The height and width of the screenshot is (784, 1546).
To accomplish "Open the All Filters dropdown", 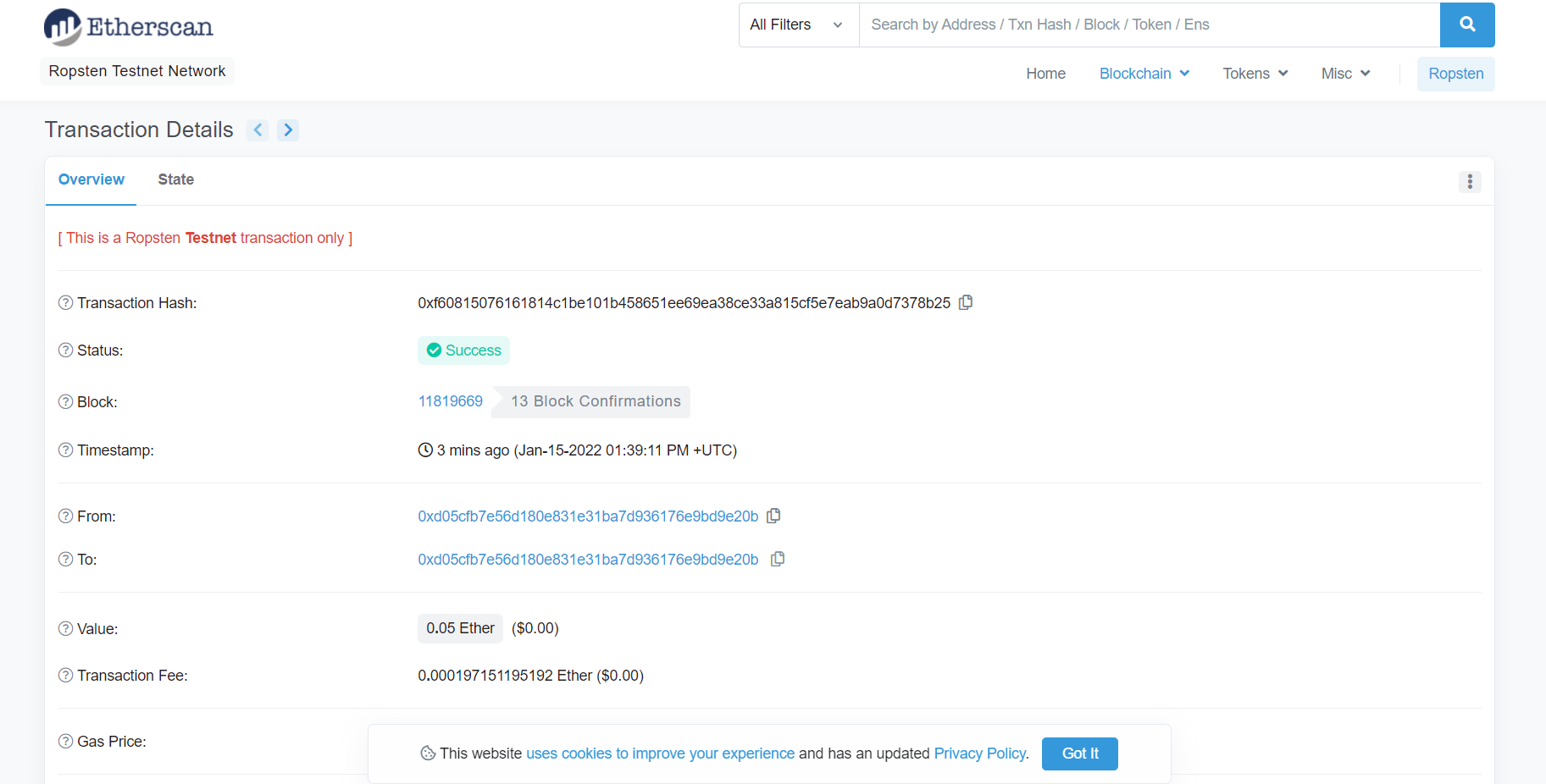I will click(x=799, y=25).
